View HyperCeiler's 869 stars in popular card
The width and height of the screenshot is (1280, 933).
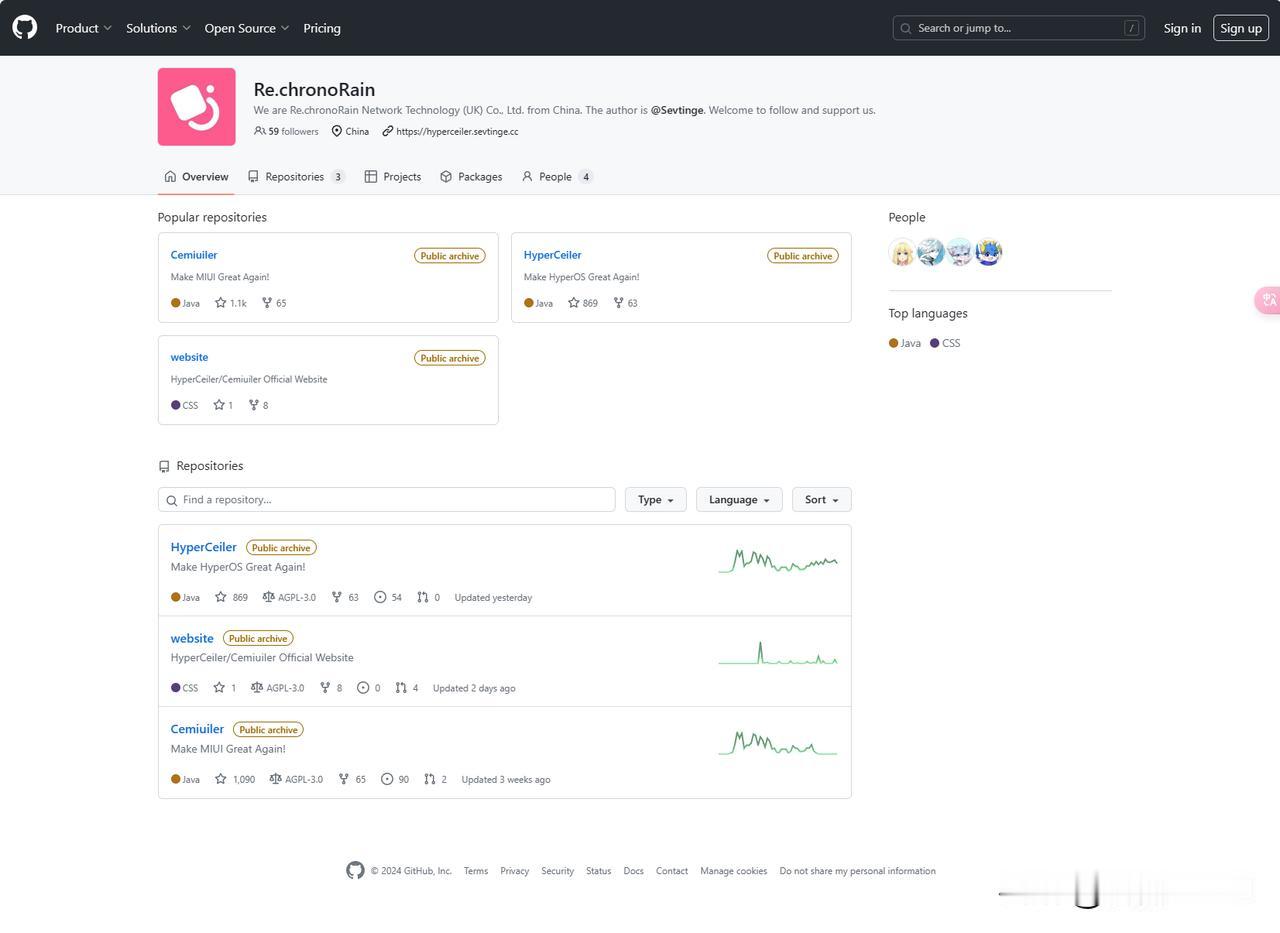point(583,303)
